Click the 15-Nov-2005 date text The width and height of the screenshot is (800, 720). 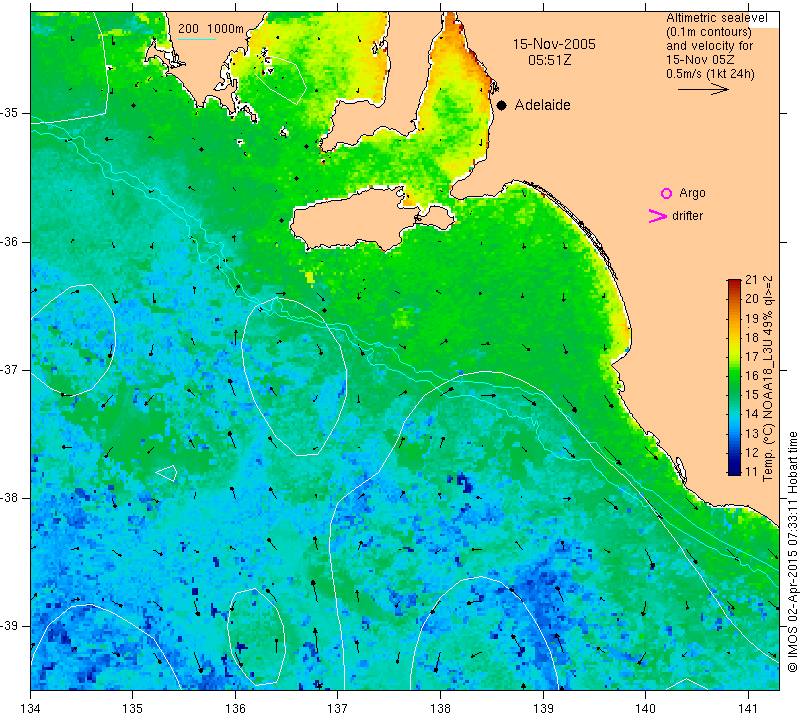554,44
